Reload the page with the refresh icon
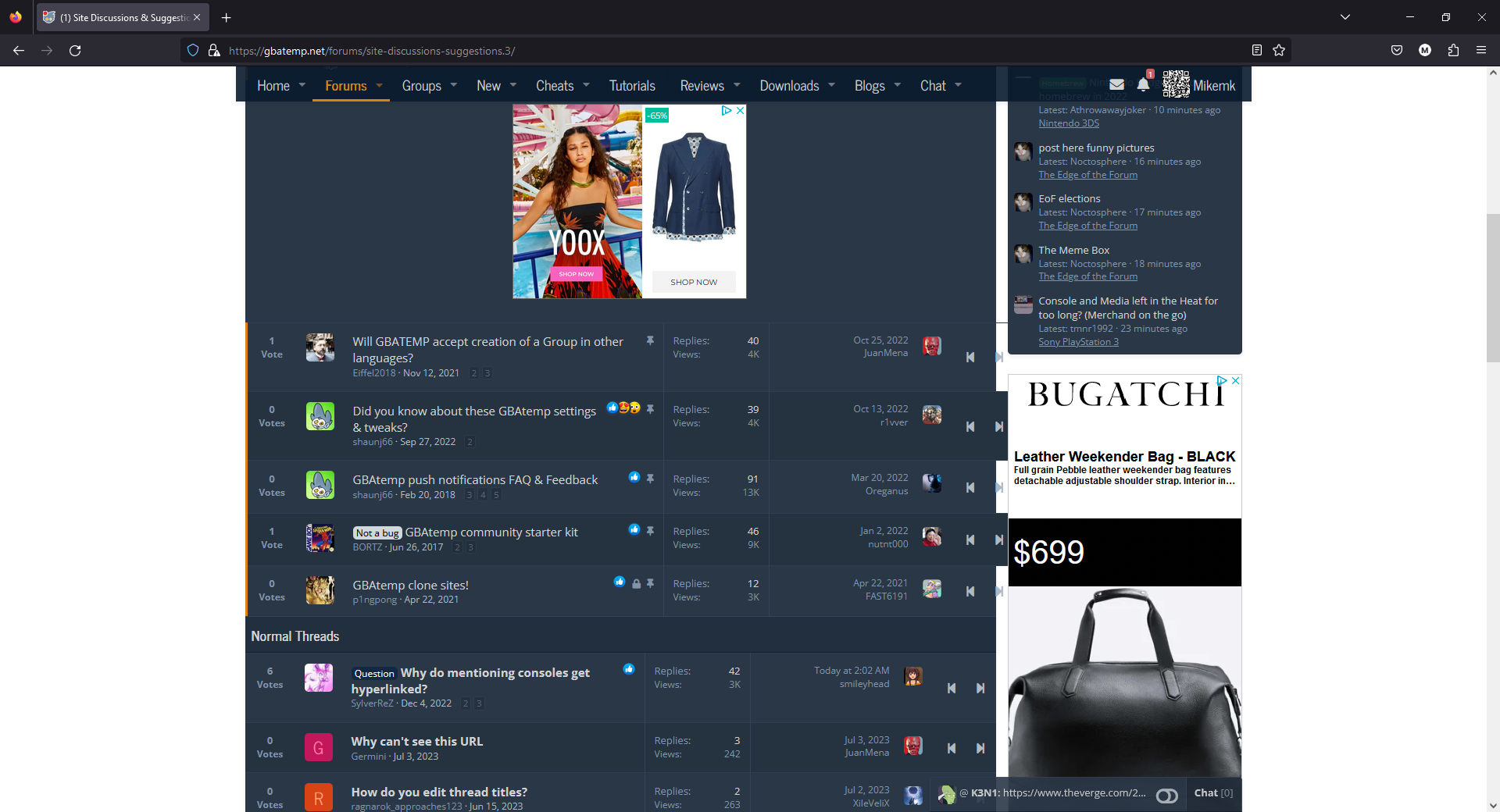 pos(75,50)
